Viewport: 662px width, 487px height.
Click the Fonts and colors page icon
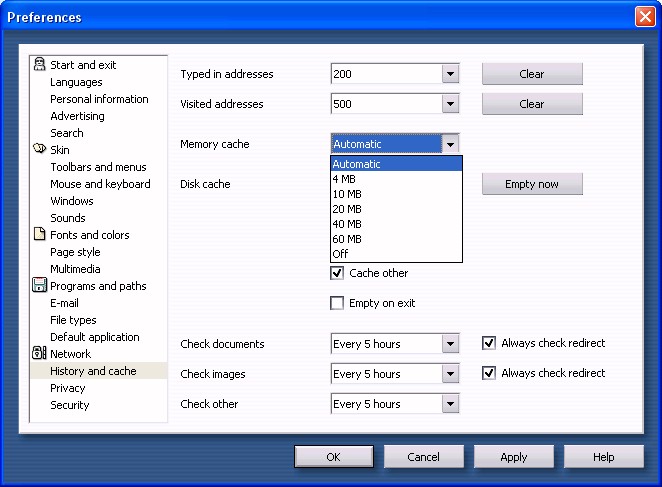[x=39, y=235]
